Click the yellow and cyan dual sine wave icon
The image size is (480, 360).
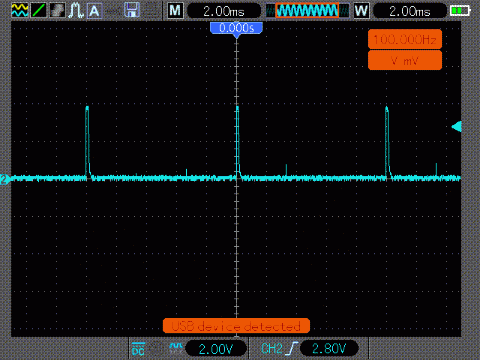[x=20, y=11]
